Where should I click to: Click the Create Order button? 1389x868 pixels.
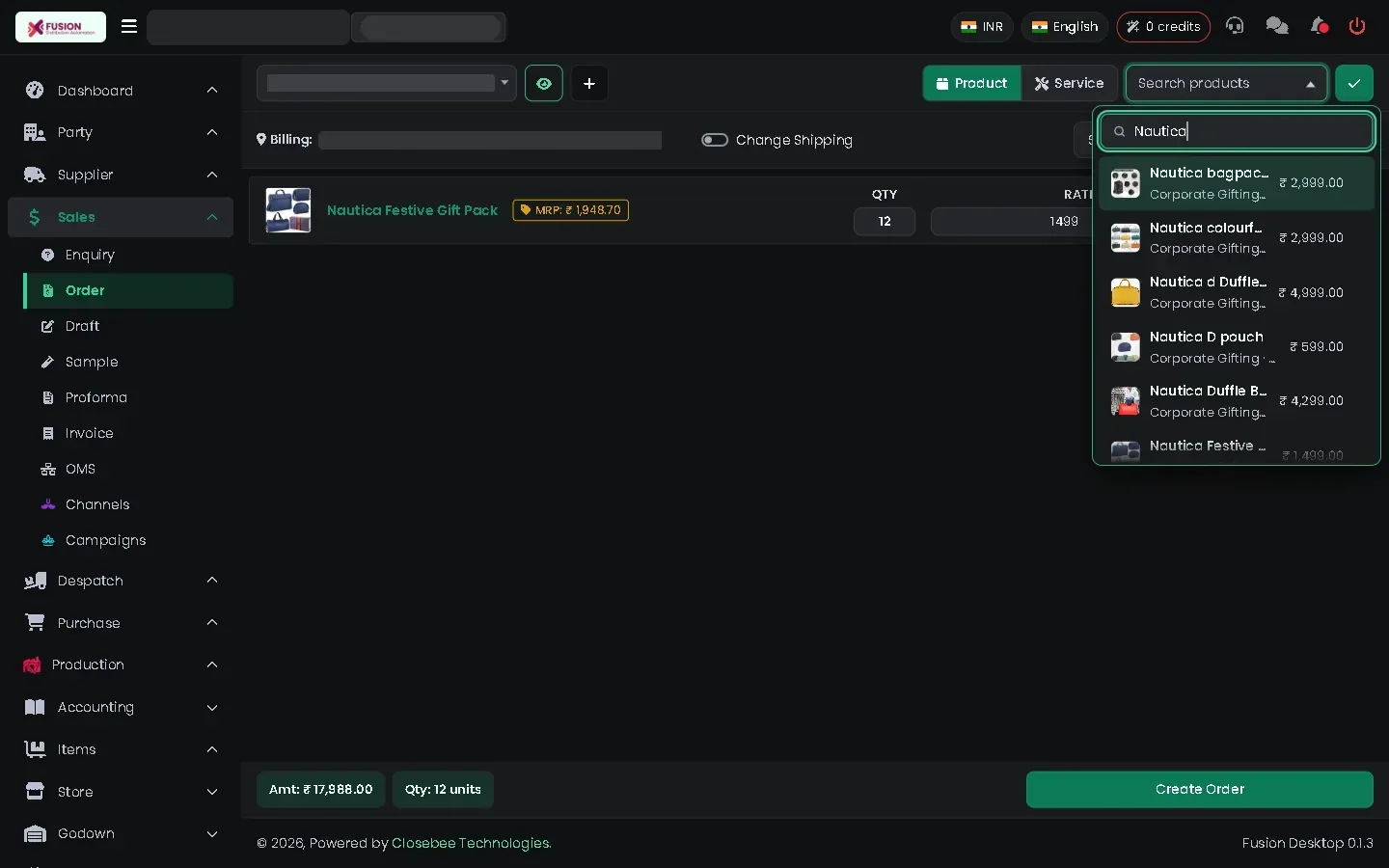(1199, 789)
